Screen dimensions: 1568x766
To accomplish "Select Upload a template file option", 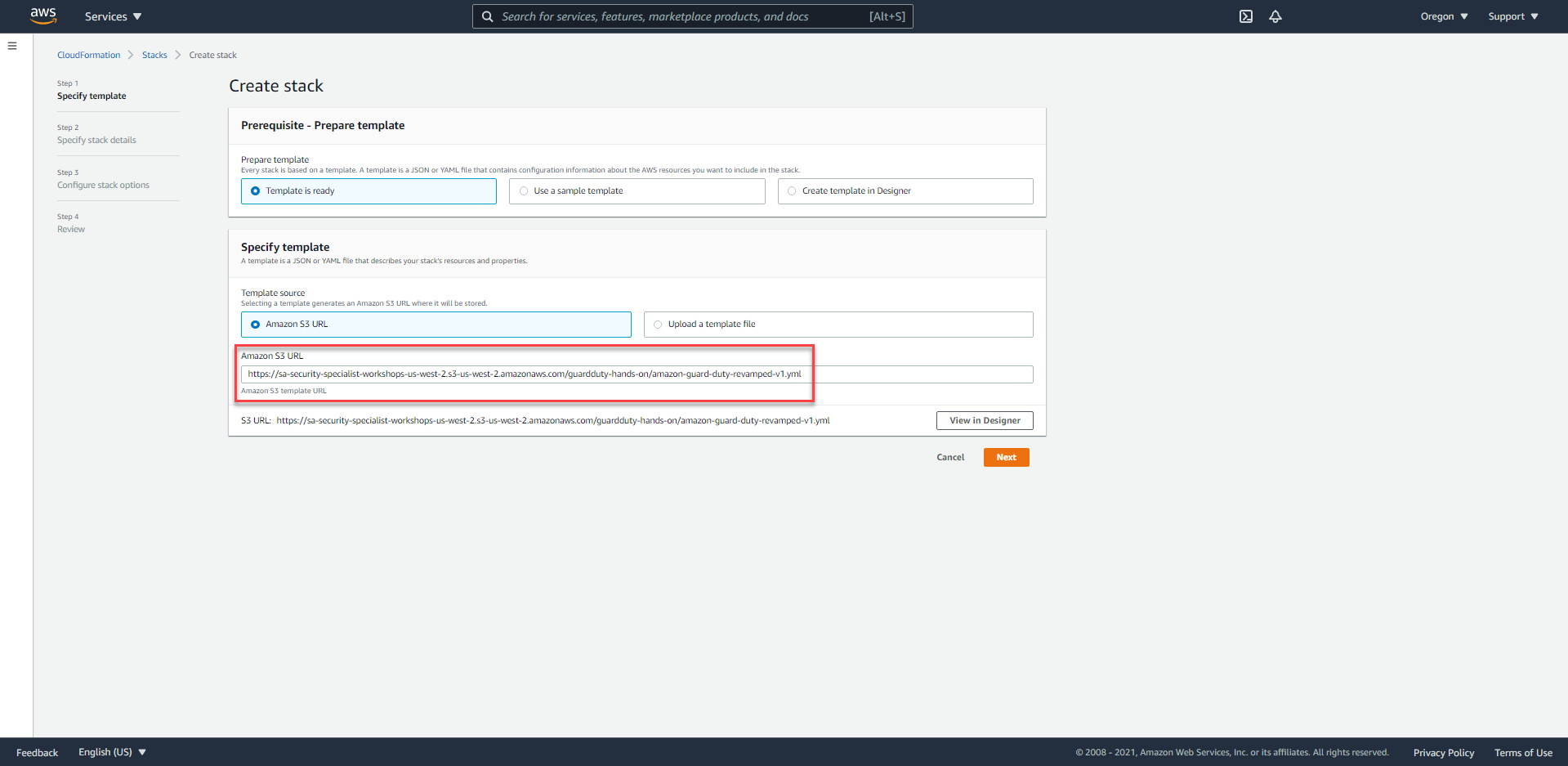I will (838, 325).
